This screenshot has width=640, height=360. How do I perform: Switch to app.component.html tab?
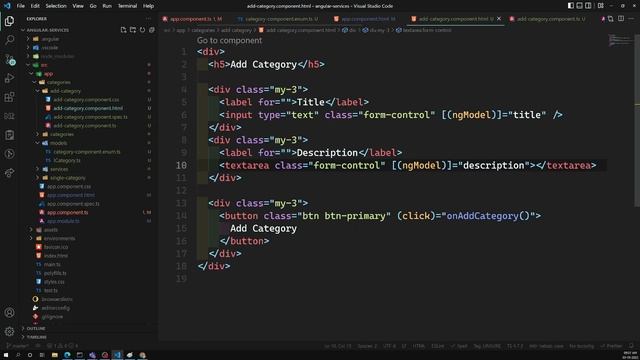click(x=365, y=19)
